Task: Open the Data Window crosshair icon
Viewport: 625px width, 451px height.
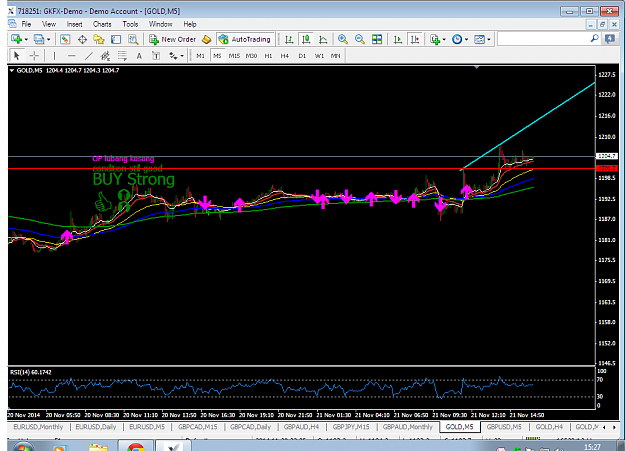Action: click(82, 39)
